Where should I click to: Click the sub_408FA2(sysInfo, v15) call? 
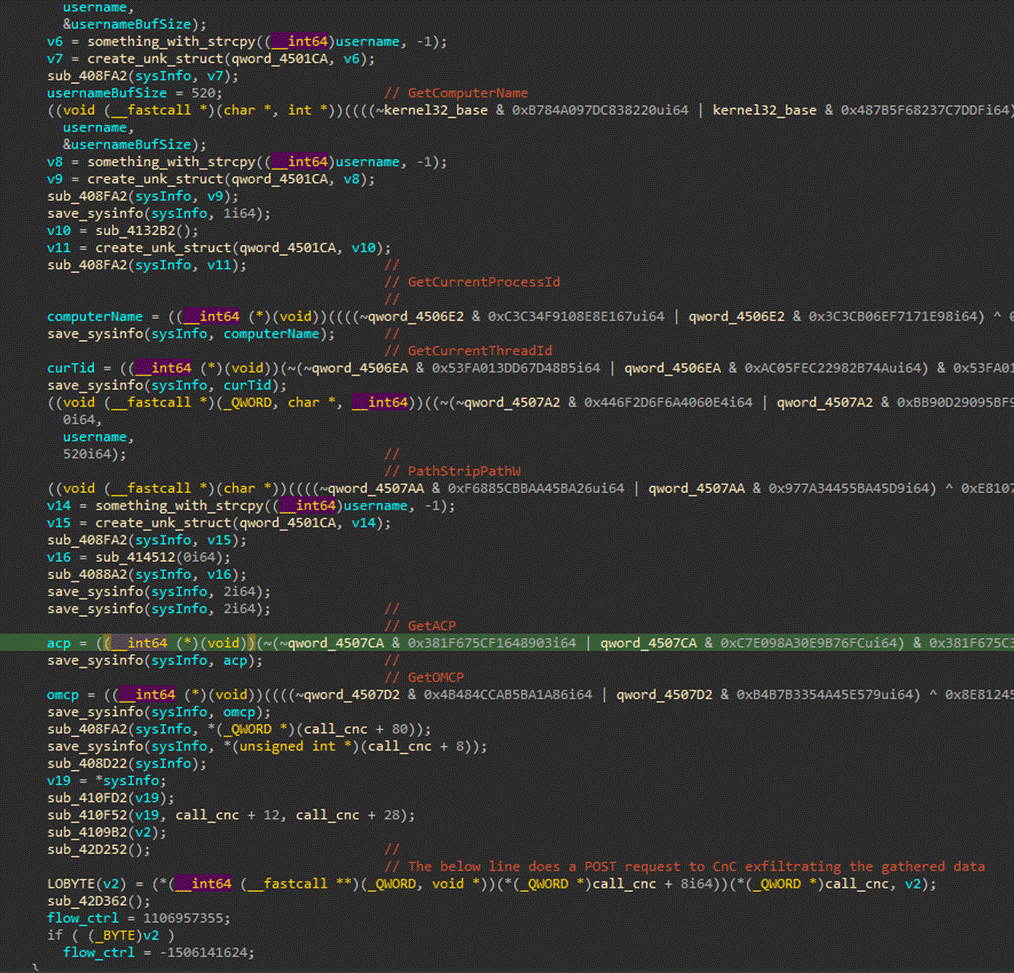pyautogui.click(x=147, y=540)
